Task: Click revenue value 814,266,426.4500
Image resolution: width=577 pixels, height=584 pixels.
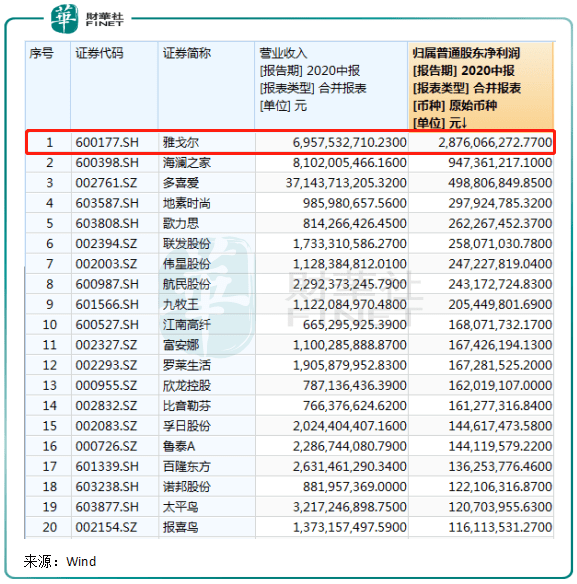Action: tap(355, 223)
